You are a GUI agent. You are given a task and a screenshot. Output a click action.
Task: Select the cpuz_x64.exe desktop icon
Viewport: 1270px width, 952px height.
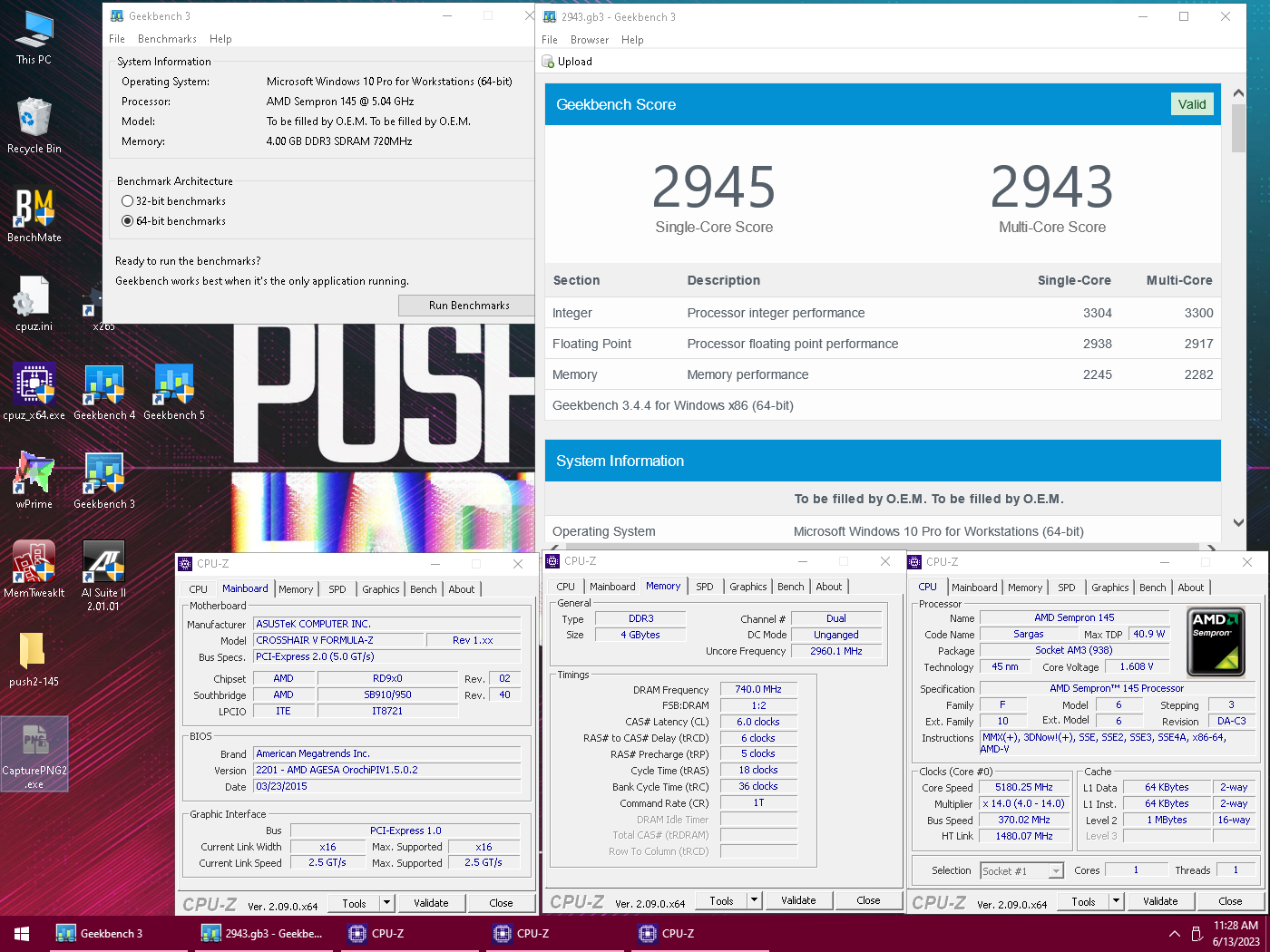tap(34, 393)
